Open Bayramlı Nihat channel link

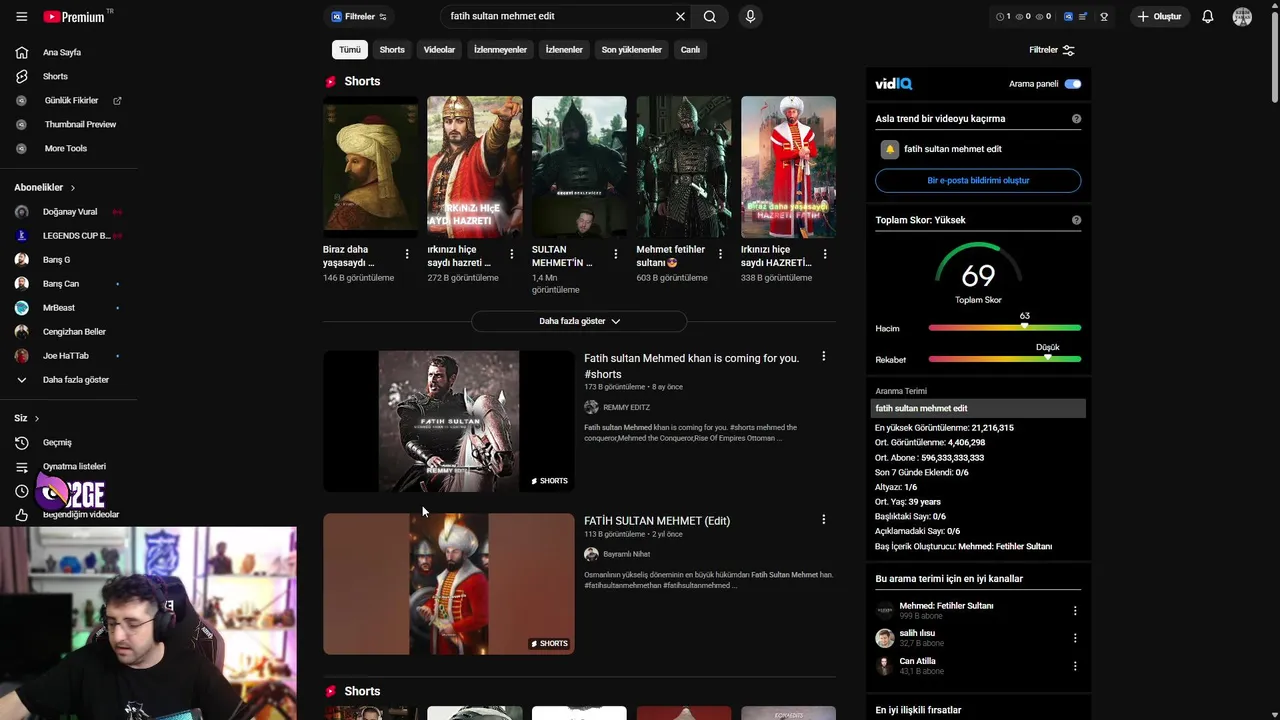pyautogui.click(x=626, y=554)
